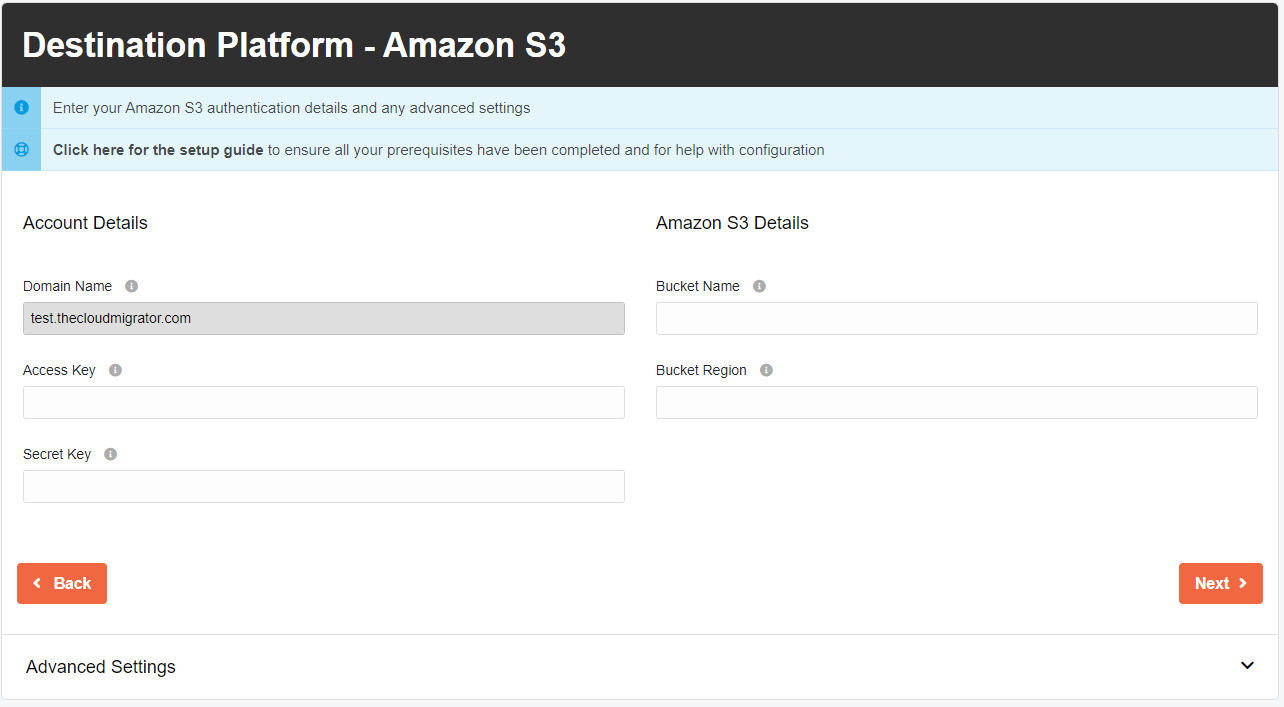Click the Bucket Name label

(x=698, y=286)
